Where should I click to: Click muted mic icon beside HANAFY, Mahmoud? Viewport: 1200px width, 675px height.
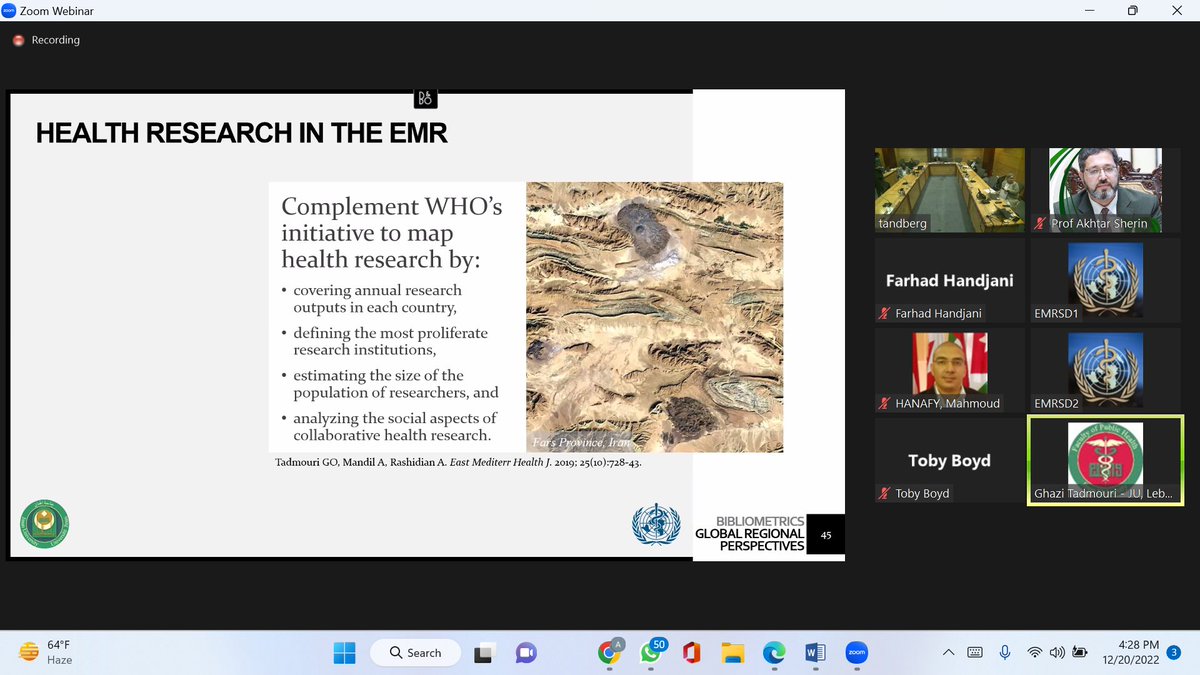pos(884,404)
